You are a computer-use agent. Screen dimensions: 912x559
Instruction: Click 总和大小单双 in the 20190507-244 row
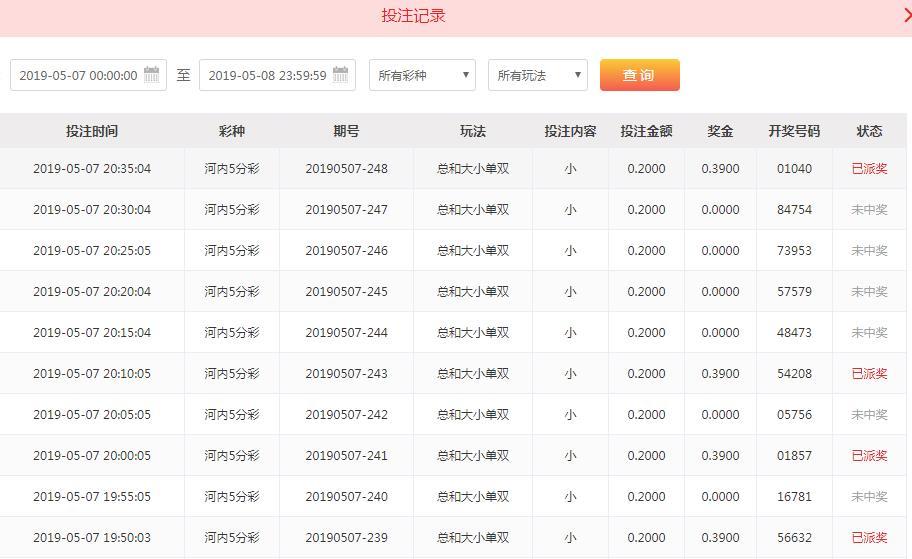pos(473,333)
